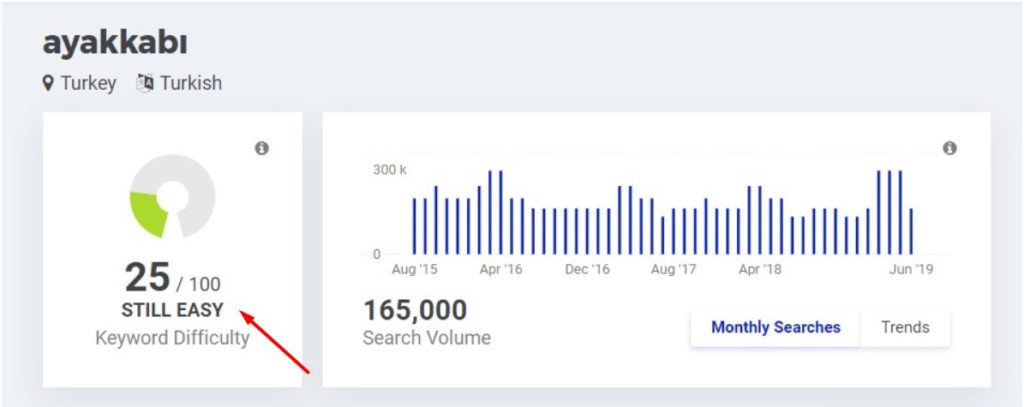Click the green segment of the difficulty donut
Viewport: 1024px width, 407px height.
coord(150,211)
